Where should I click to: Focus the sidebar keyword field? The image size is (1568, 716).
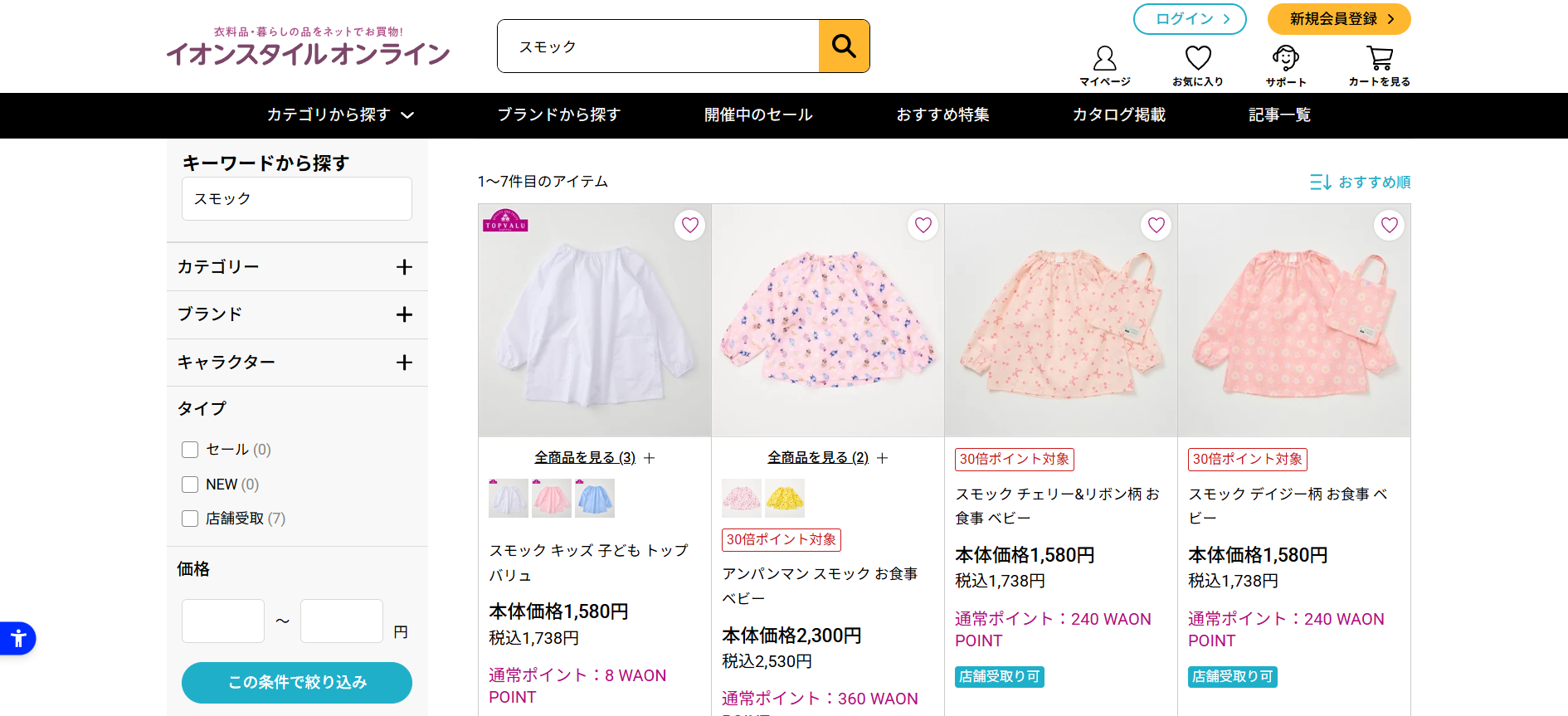point(297,199)
